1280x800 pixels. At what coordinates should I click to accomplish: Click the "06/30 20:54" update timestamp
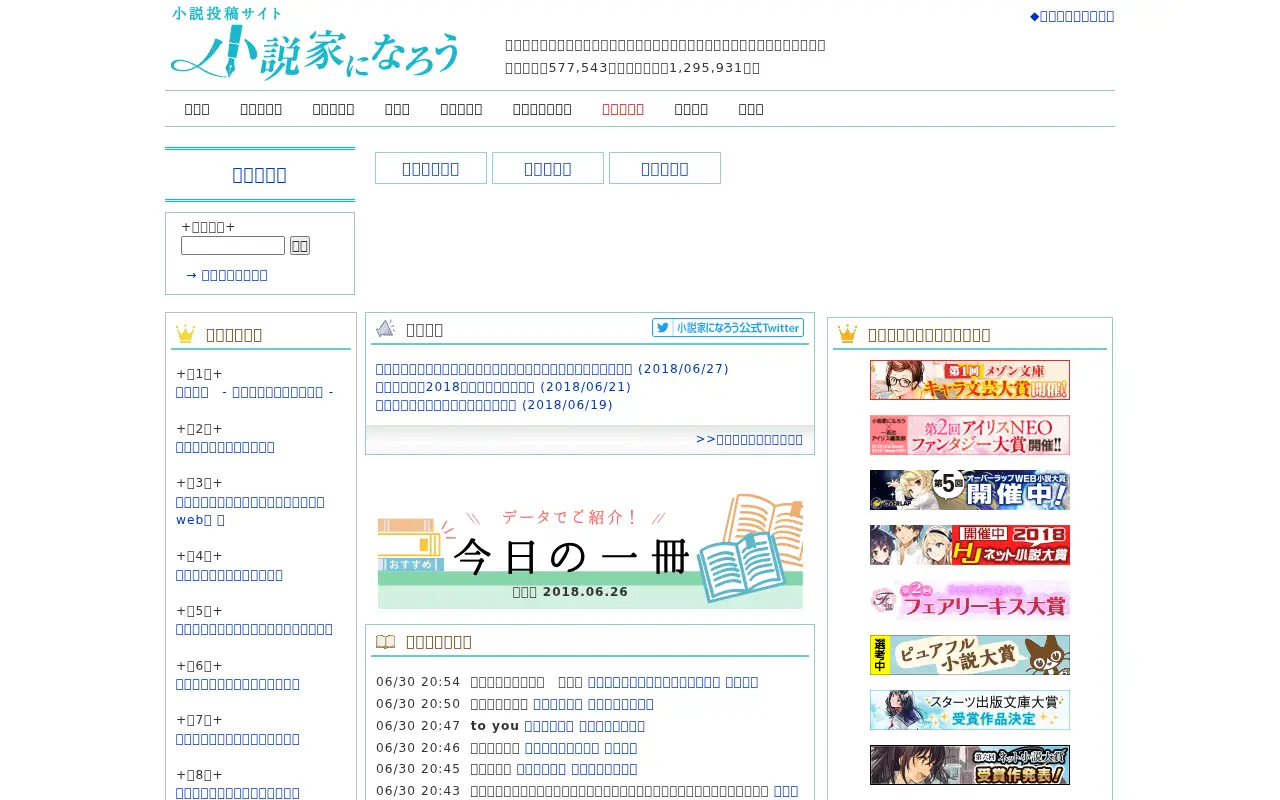[x=418, y=682]
